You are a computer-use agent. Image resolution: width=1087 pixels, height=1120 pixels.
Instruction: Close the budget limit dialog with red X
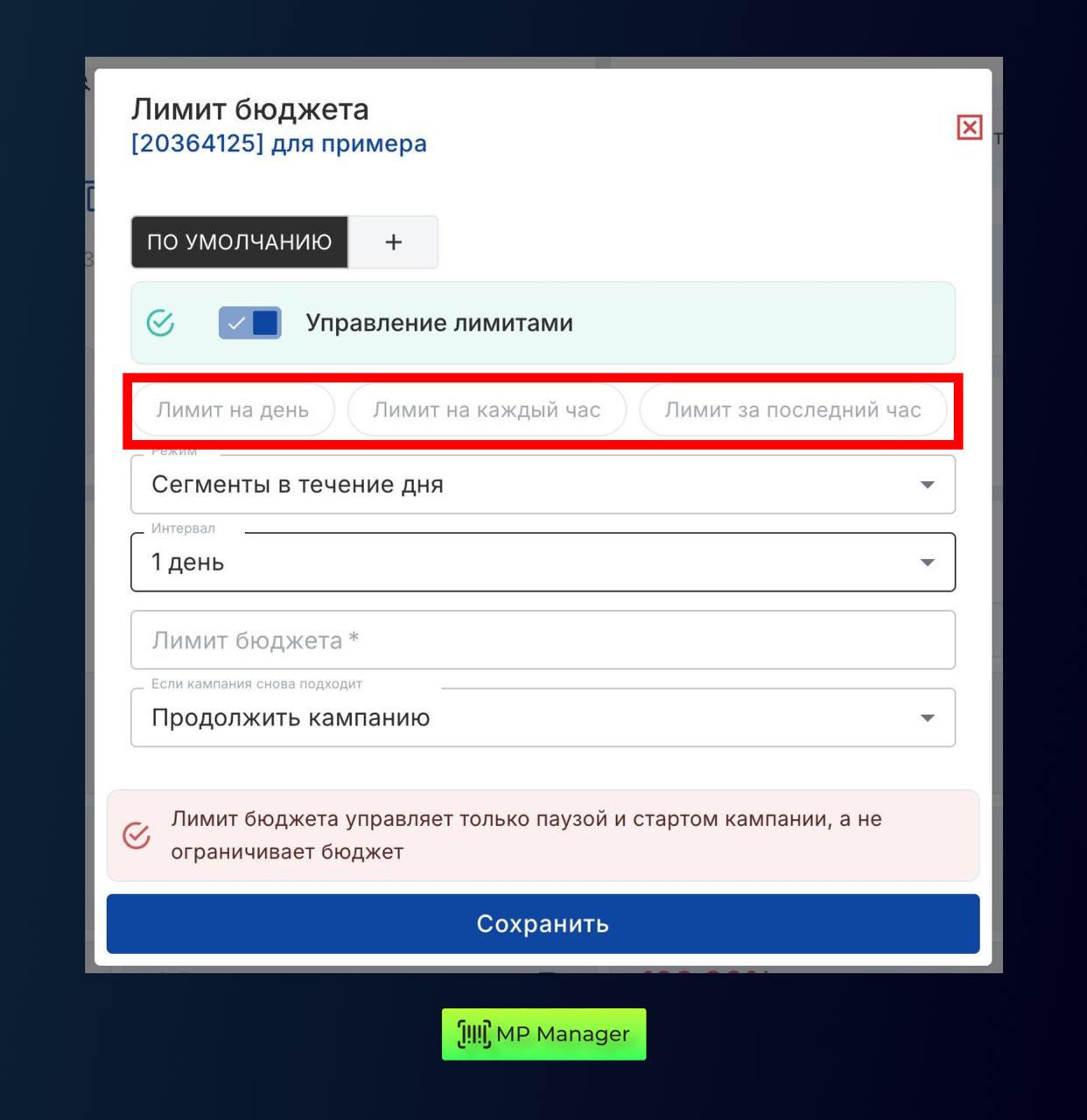[969, 128]
